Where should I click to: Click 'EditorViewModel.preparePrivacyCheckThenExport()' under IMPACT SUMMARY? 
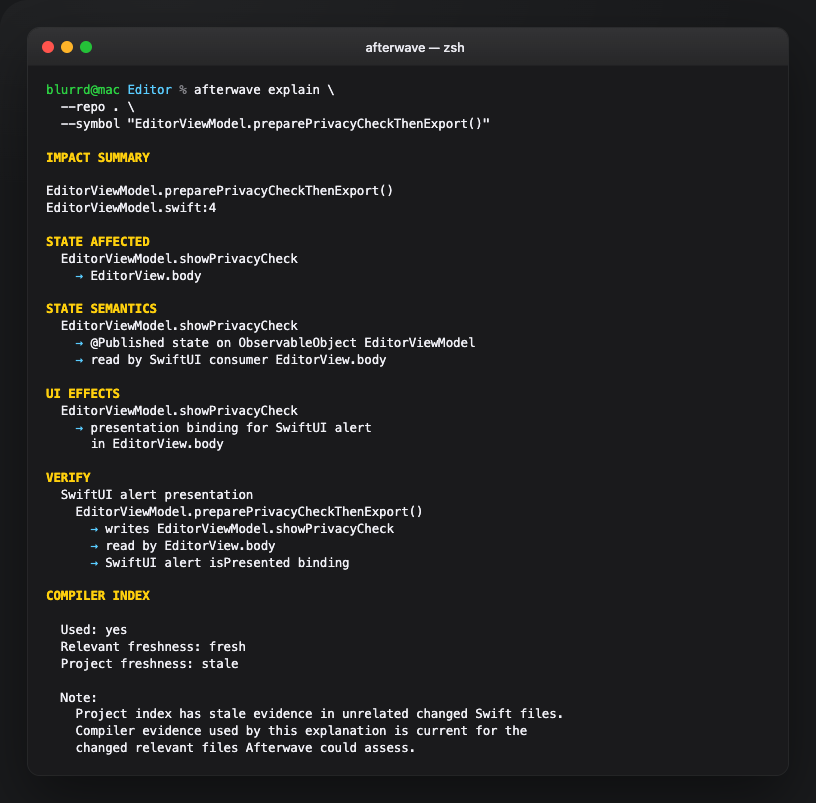[x=220, y=191]
